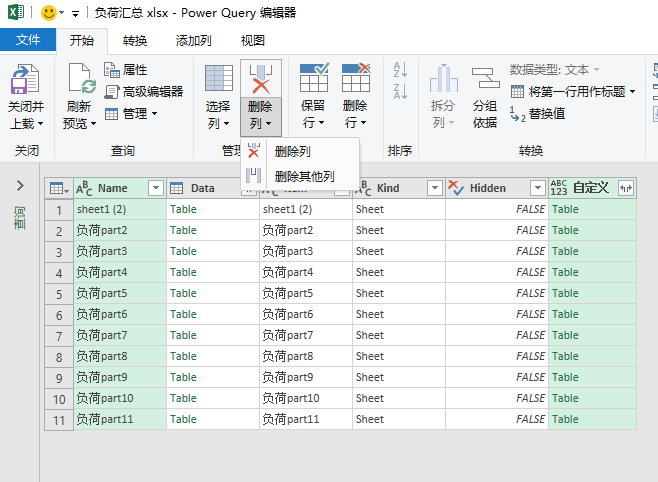Expand the 删除行 dropdown arrow
658x482 pixels.
point(364,123)
